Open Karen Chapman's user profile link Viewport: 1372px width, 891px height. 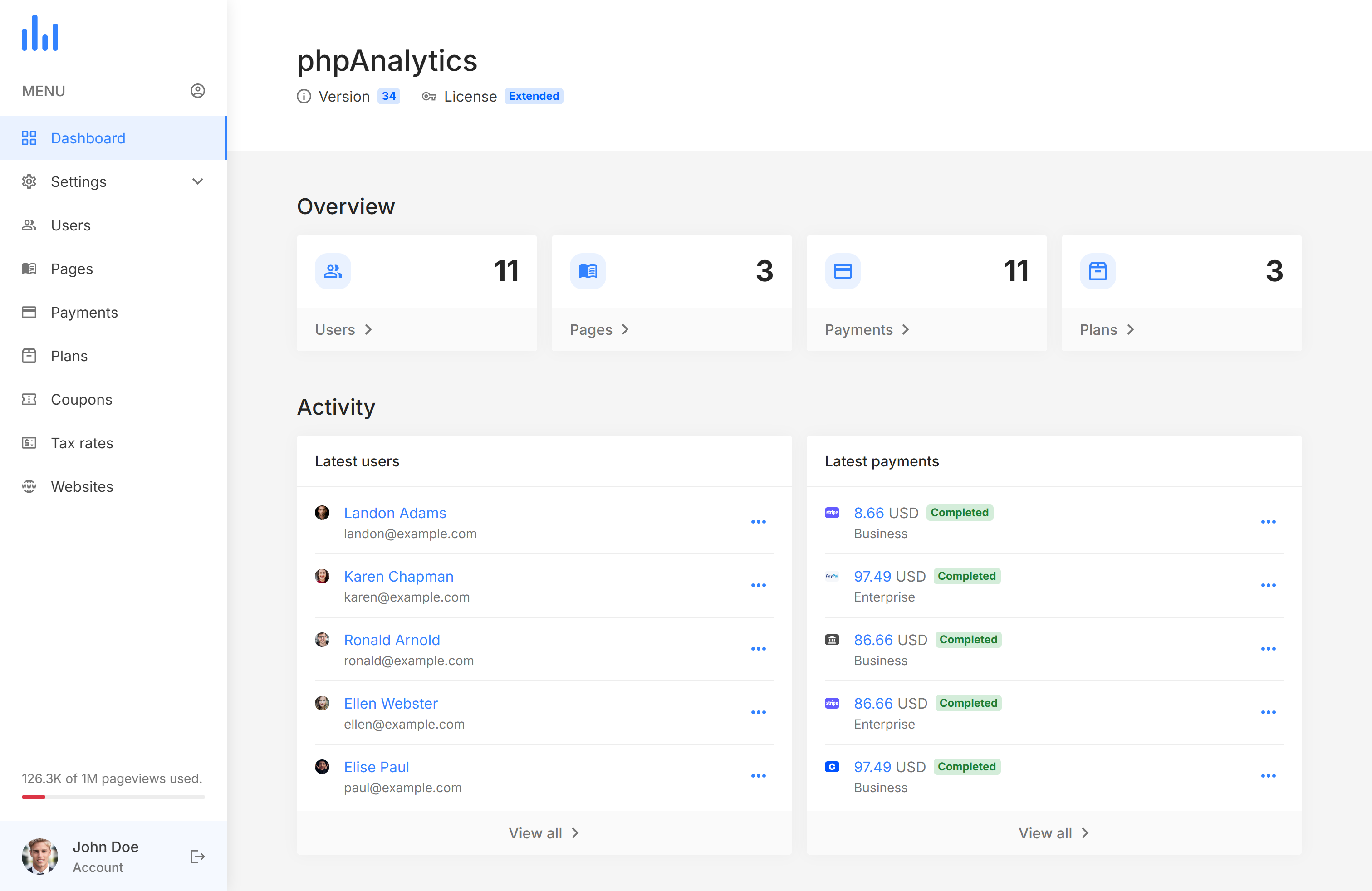(398, 576)
